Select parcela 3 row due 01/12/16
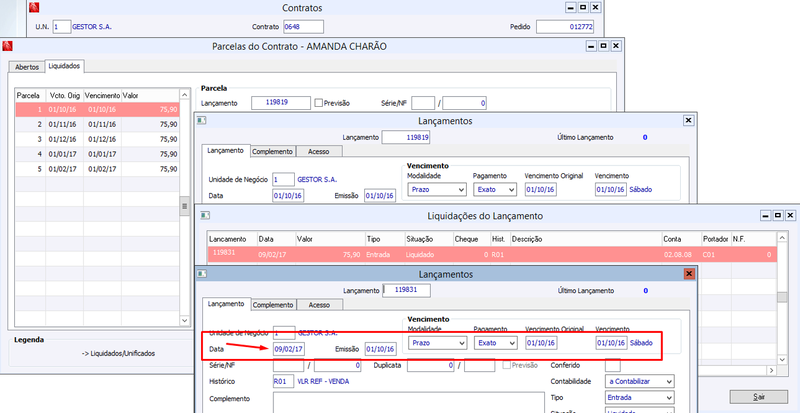This screenshot has height=413, width=800. (x=97, y=139)
